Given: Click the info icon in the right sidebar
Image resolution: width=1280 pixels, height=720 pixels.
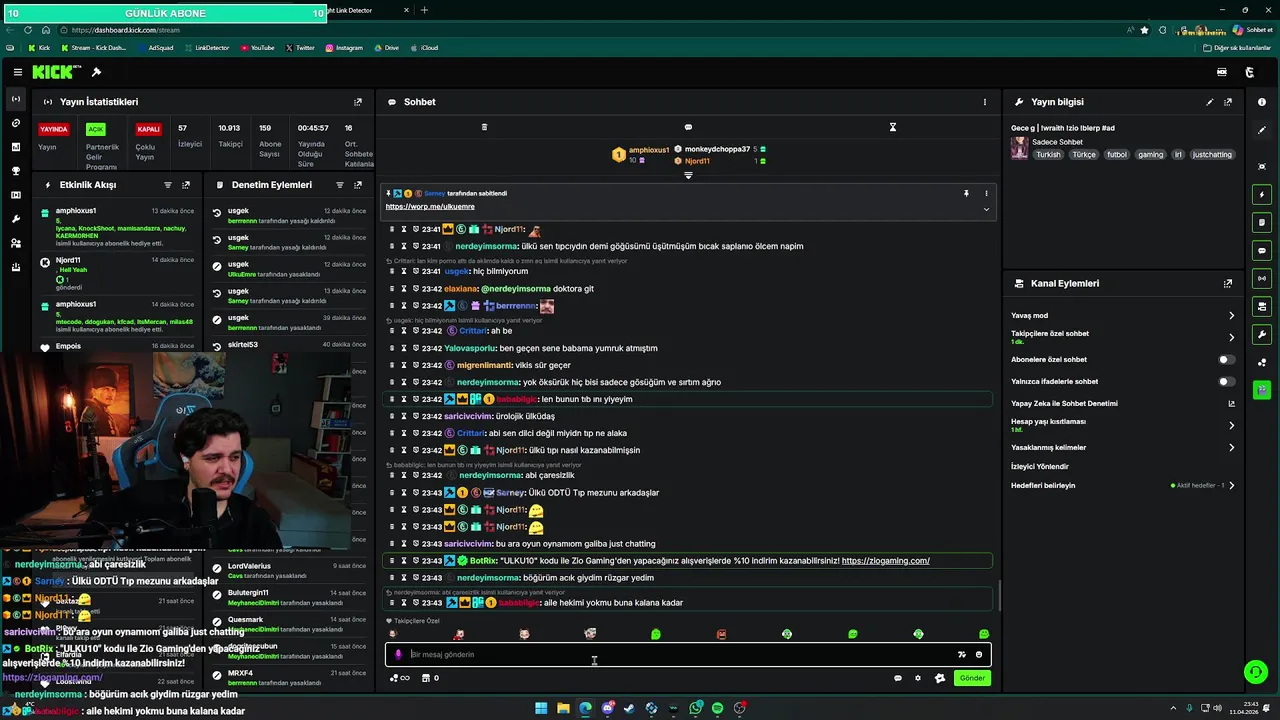Looking at the screenshot, I should [1262, 102].
